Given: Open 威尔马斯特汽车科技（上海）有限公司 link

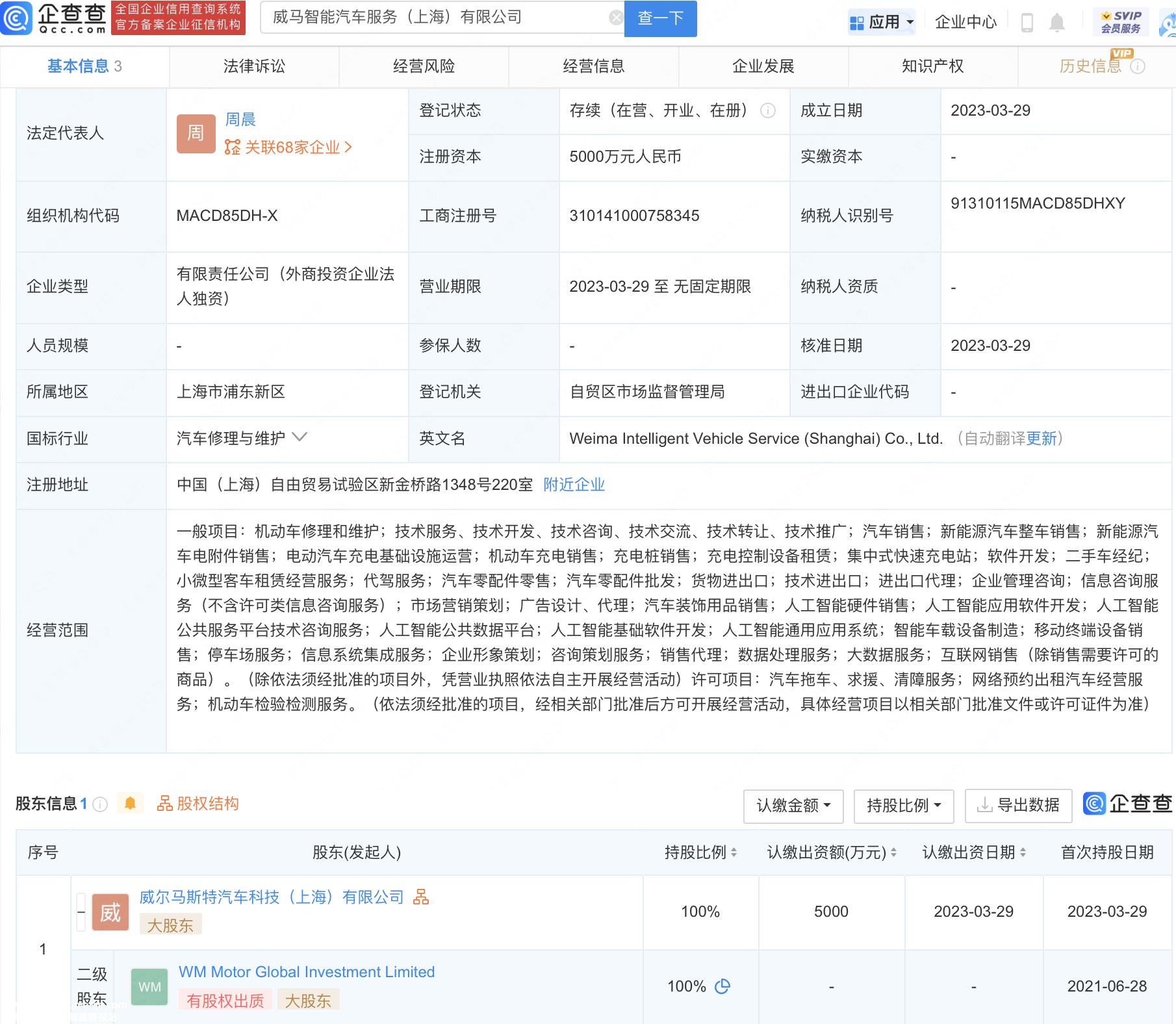Looking at the screenshot, I should coord(272,897).
